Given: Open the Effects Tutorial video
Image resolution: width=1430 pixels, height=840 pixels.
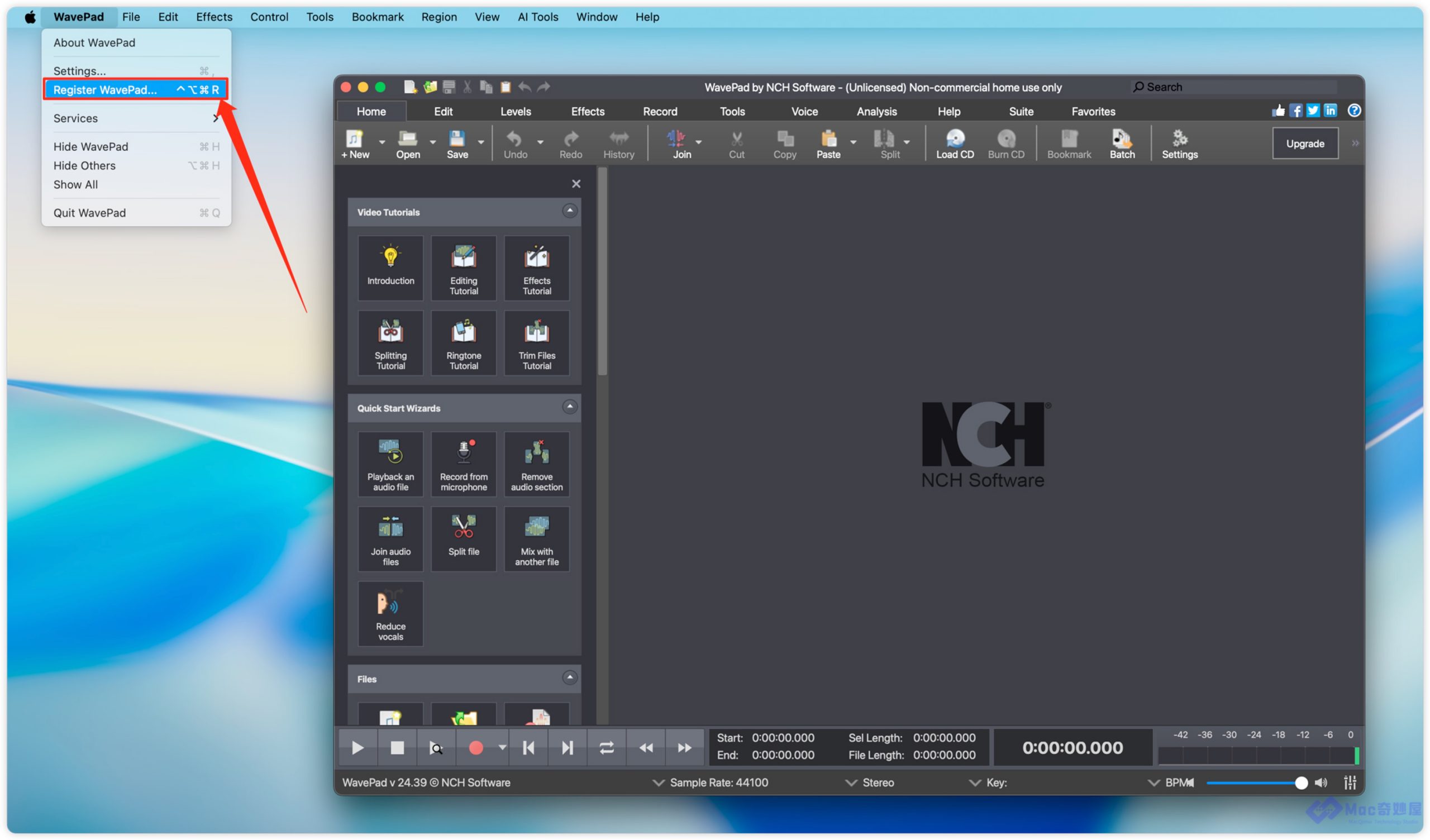Looking at the screenshot, I should [x=537, y=268].
